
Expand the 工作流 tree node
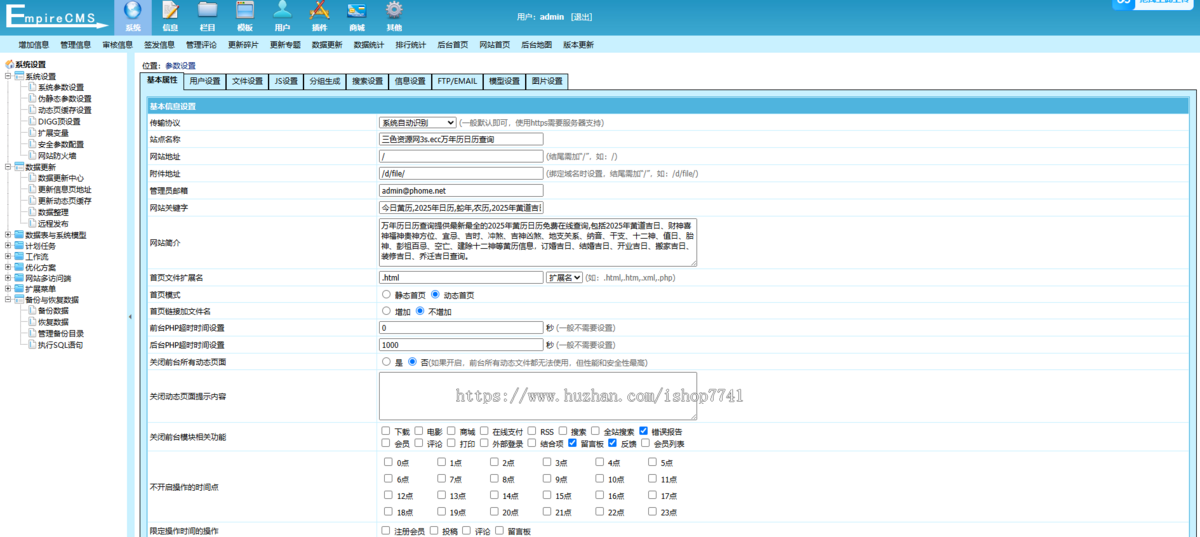(x=8, y=257)
